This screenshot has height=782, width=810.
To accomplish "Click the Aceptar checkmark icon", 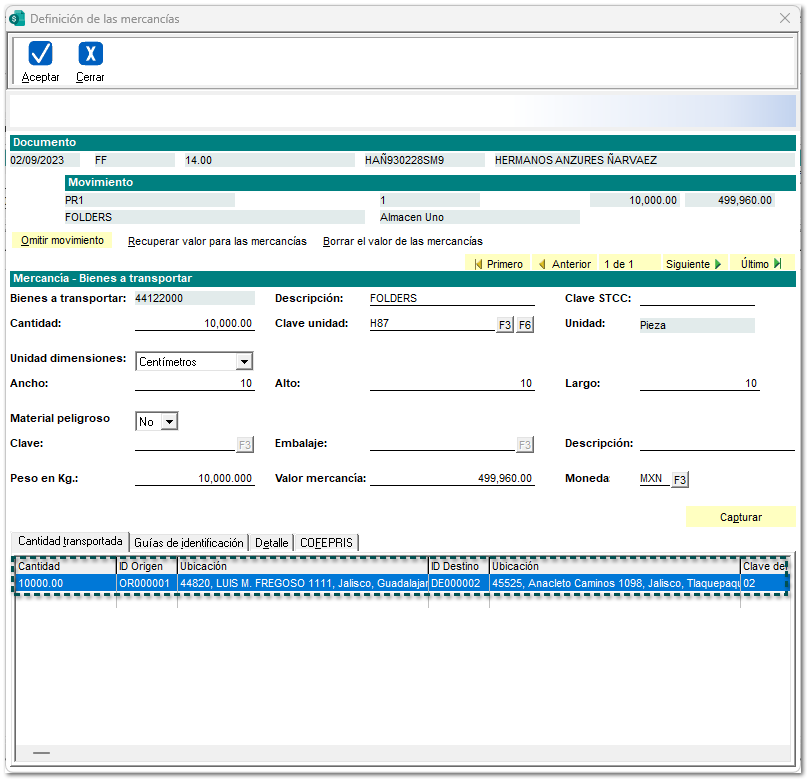I will tap(41, 54).
